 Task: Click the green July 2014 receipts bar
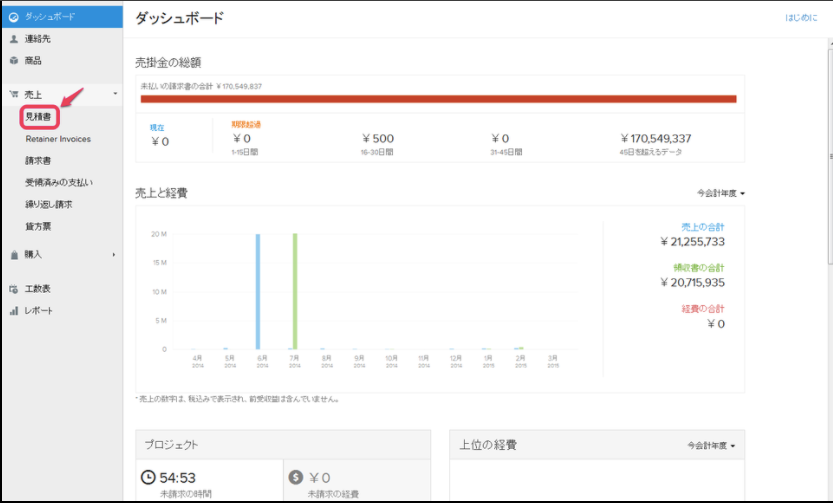(295, 291)
